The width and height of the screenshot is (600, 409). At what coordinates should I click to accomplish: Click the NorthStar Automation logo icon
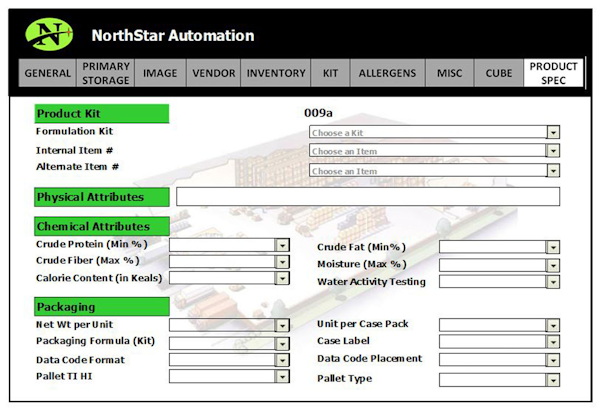point(49,35)
